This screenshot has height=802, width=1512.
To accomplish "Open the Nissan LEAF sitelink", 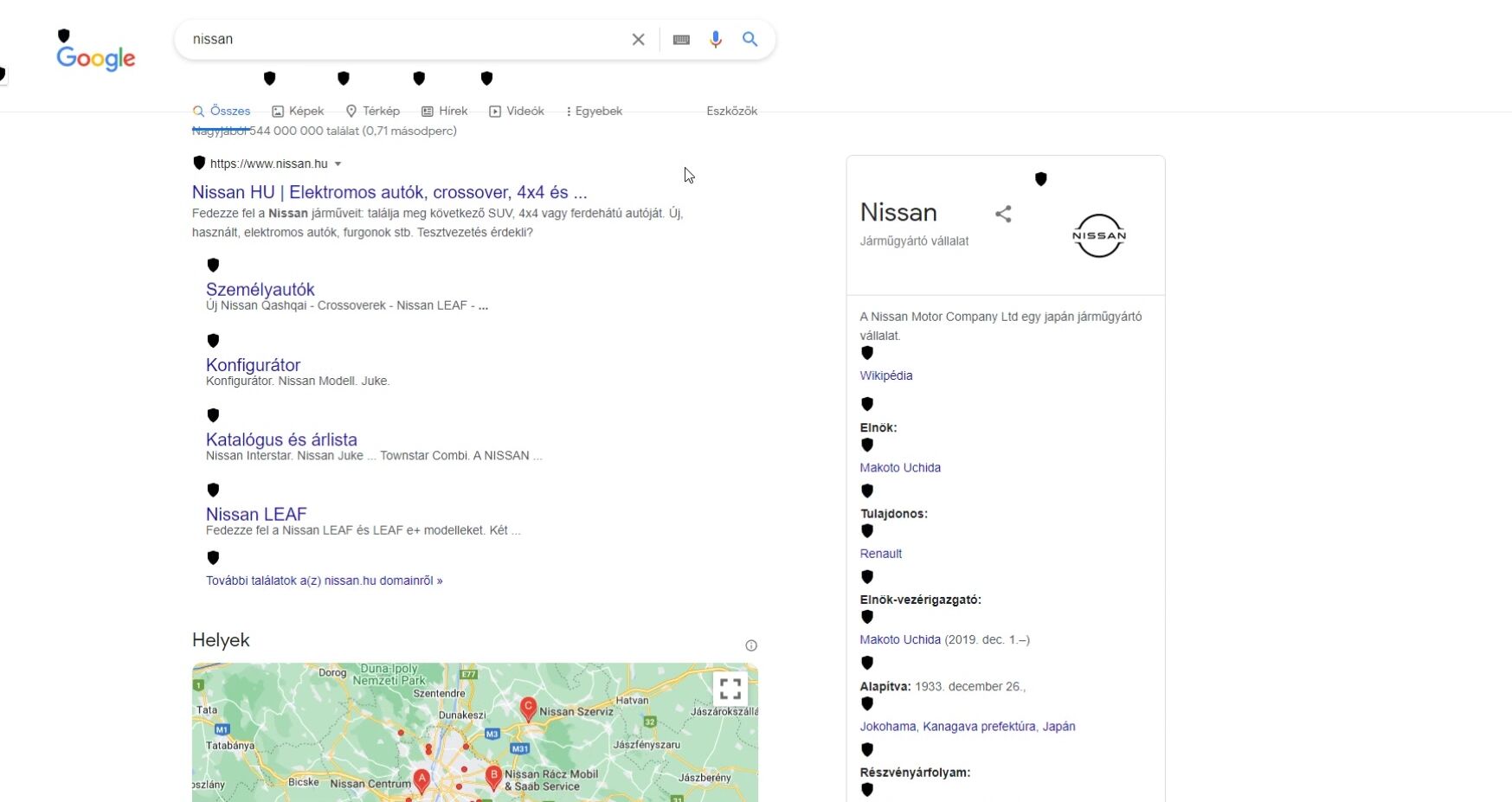I will pyautogui.click(x=256, y=514).
